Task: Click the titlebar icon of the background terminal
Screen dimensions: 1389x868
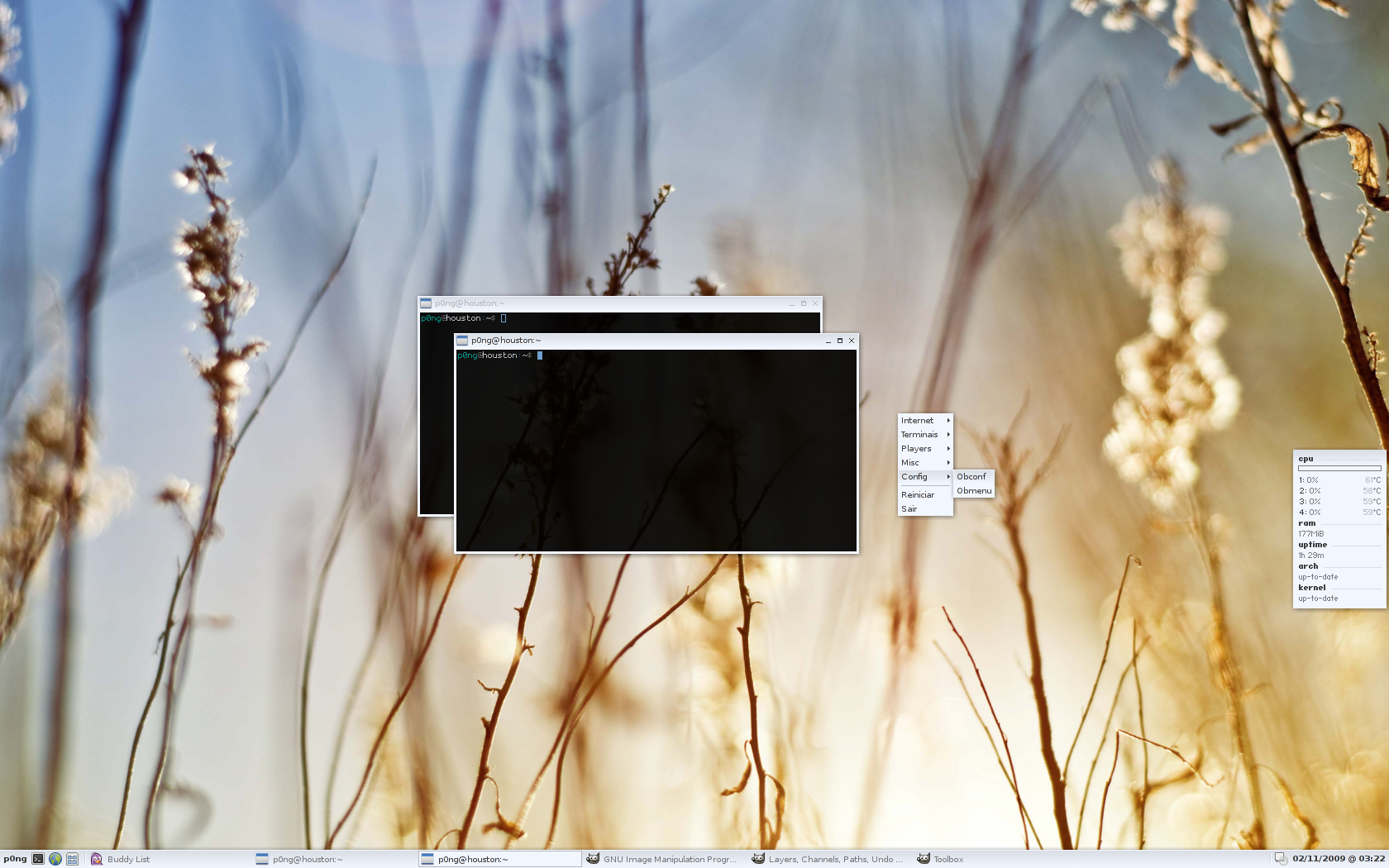Action: [x=426, y=303]
